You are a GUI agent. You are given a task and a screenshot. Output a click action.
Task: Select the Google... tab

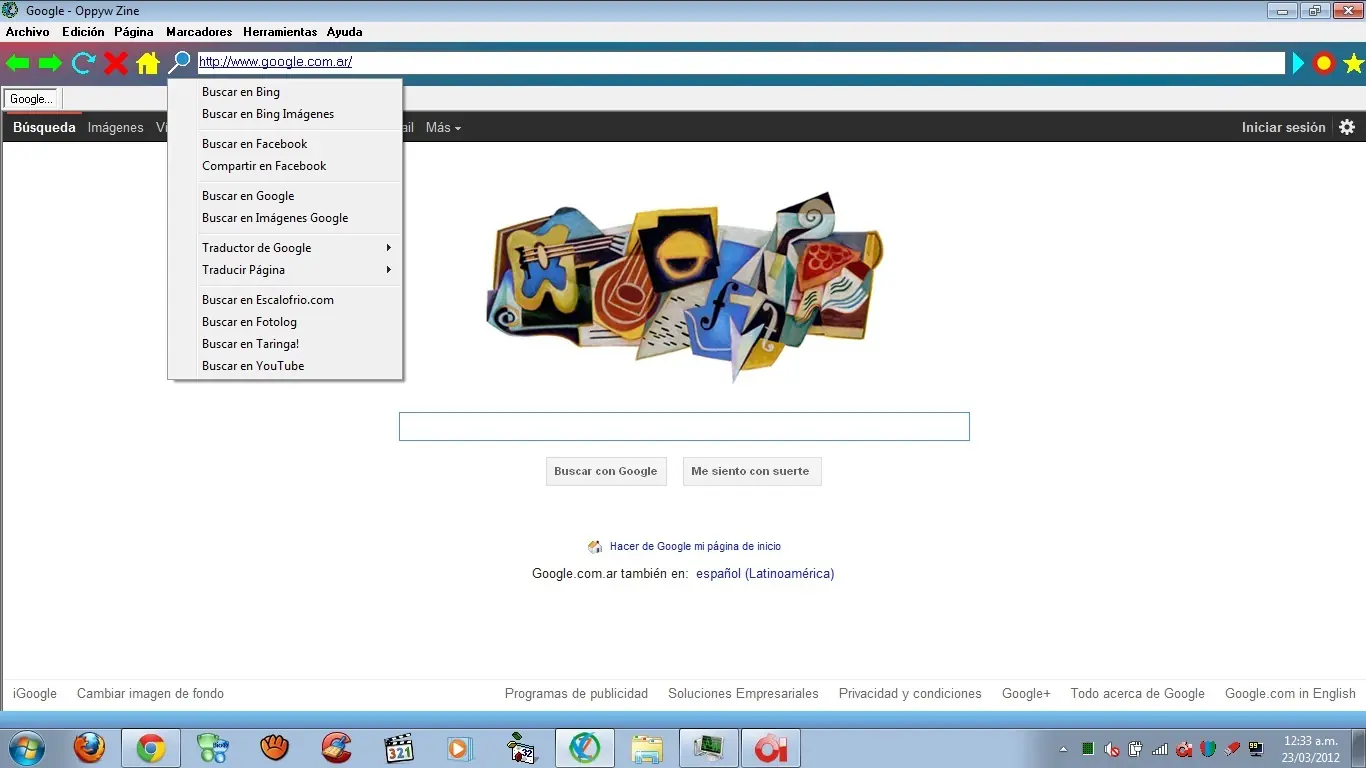(x=31, y=99)
